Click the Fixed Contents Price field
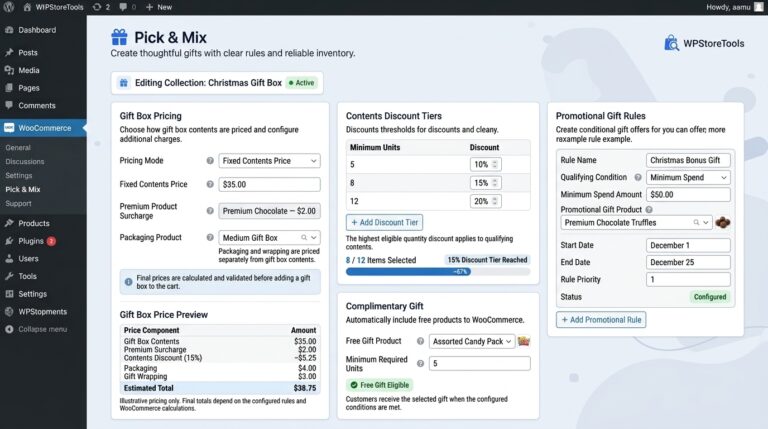768x429 pixels. point(269,184)
